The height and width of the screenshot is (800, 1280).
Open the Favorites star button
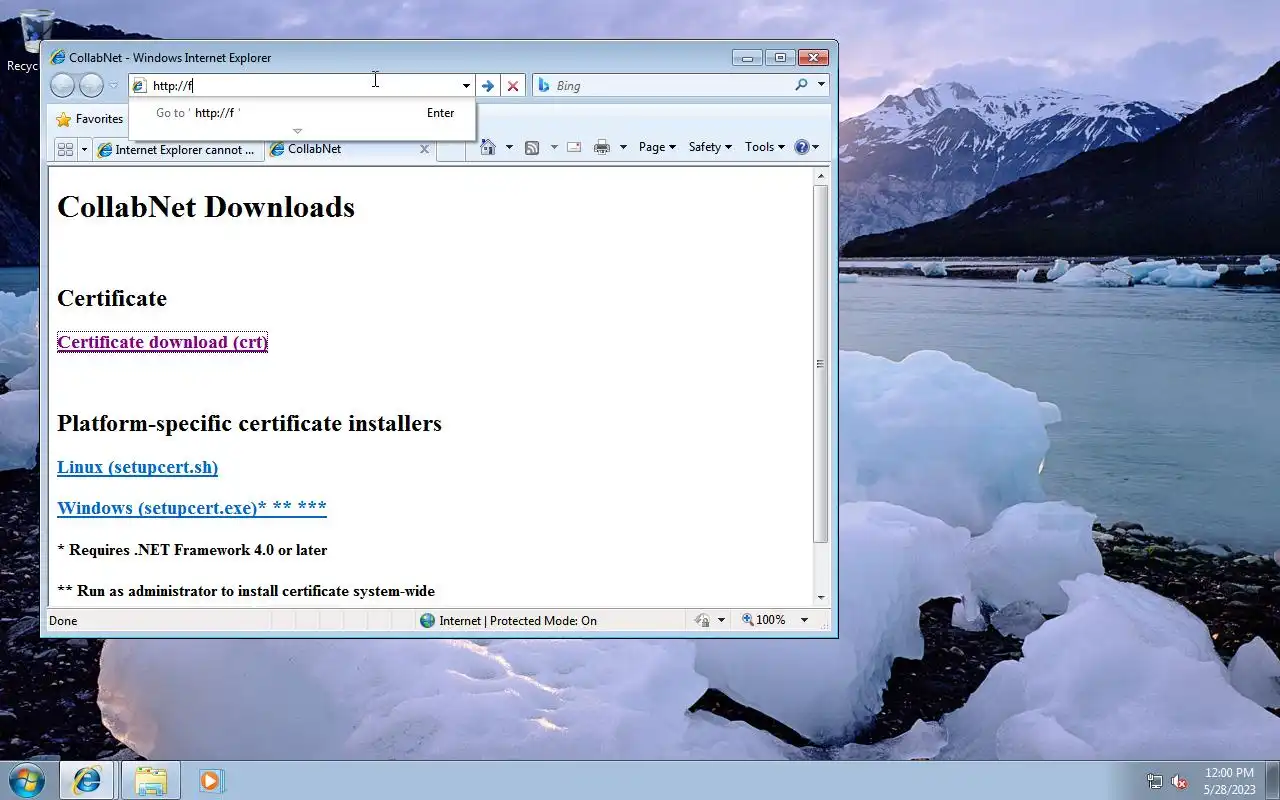[89, 119]
